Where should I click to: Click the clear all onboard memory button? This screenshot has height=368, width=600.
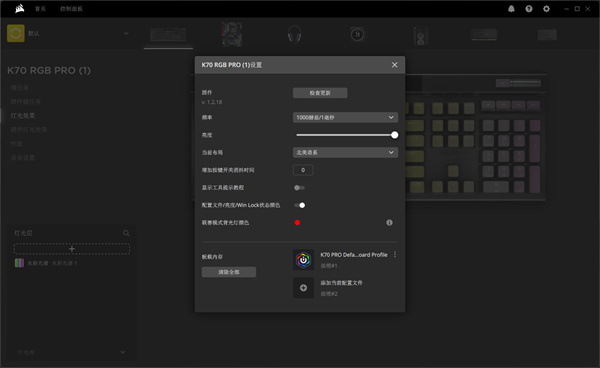pyautogui.click(x=229, y=272)
